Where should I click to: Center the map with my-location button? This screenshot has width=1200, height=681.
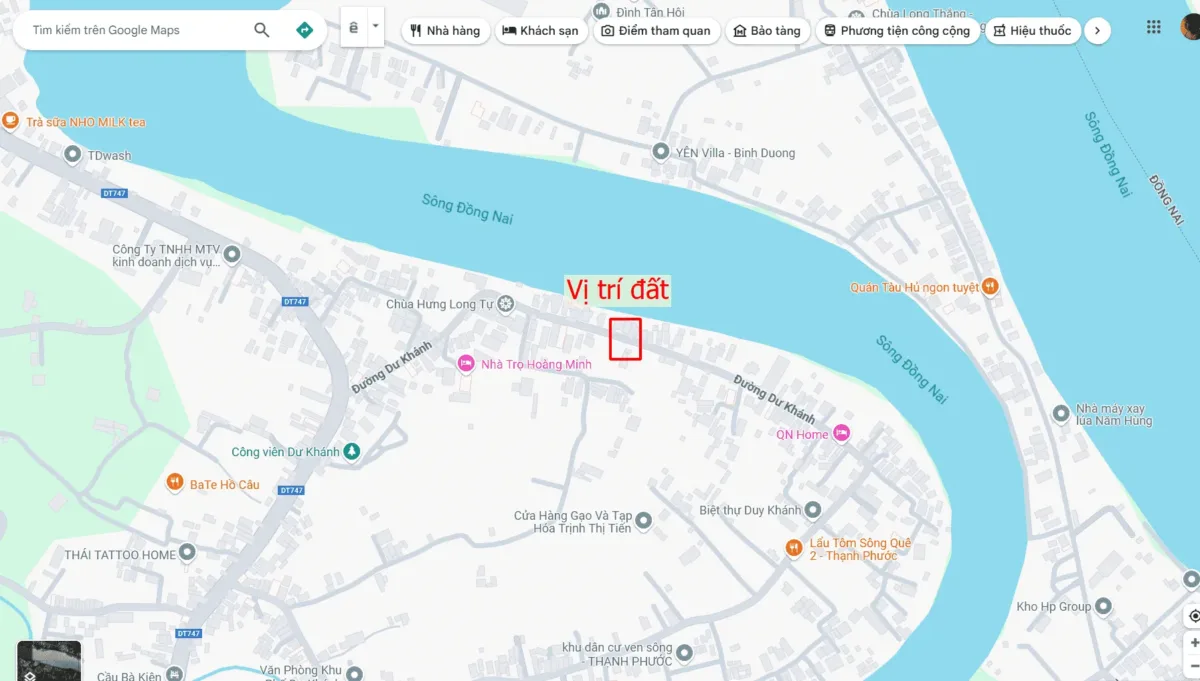[1194, 615]
